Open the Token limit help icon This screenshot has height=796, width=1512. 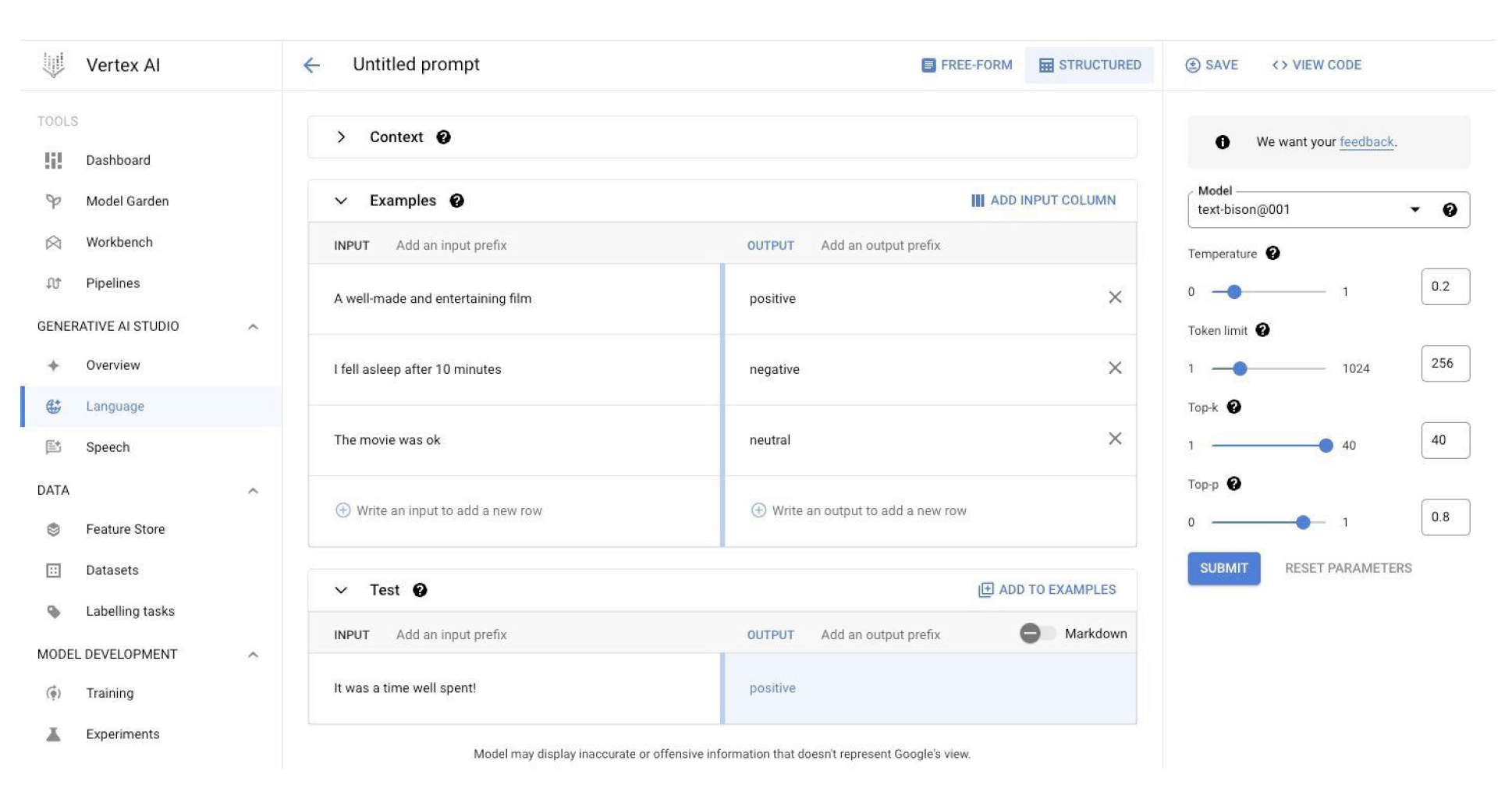pos(1262,330)
